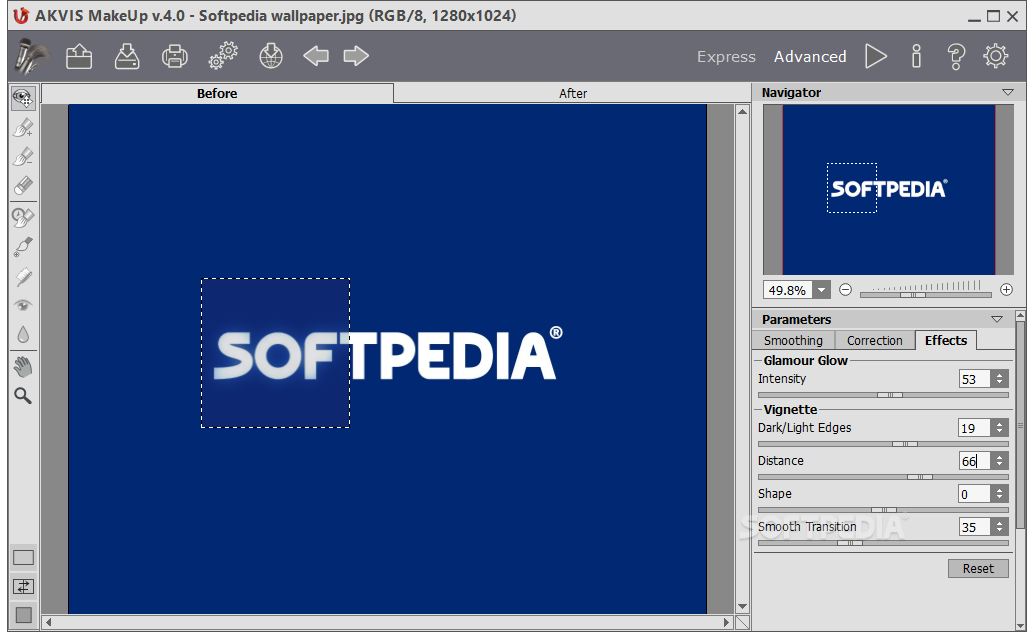This screenshot has height=639, width=1034.
Task: Open the Correction tab
Action: click(x=874, y=340)
